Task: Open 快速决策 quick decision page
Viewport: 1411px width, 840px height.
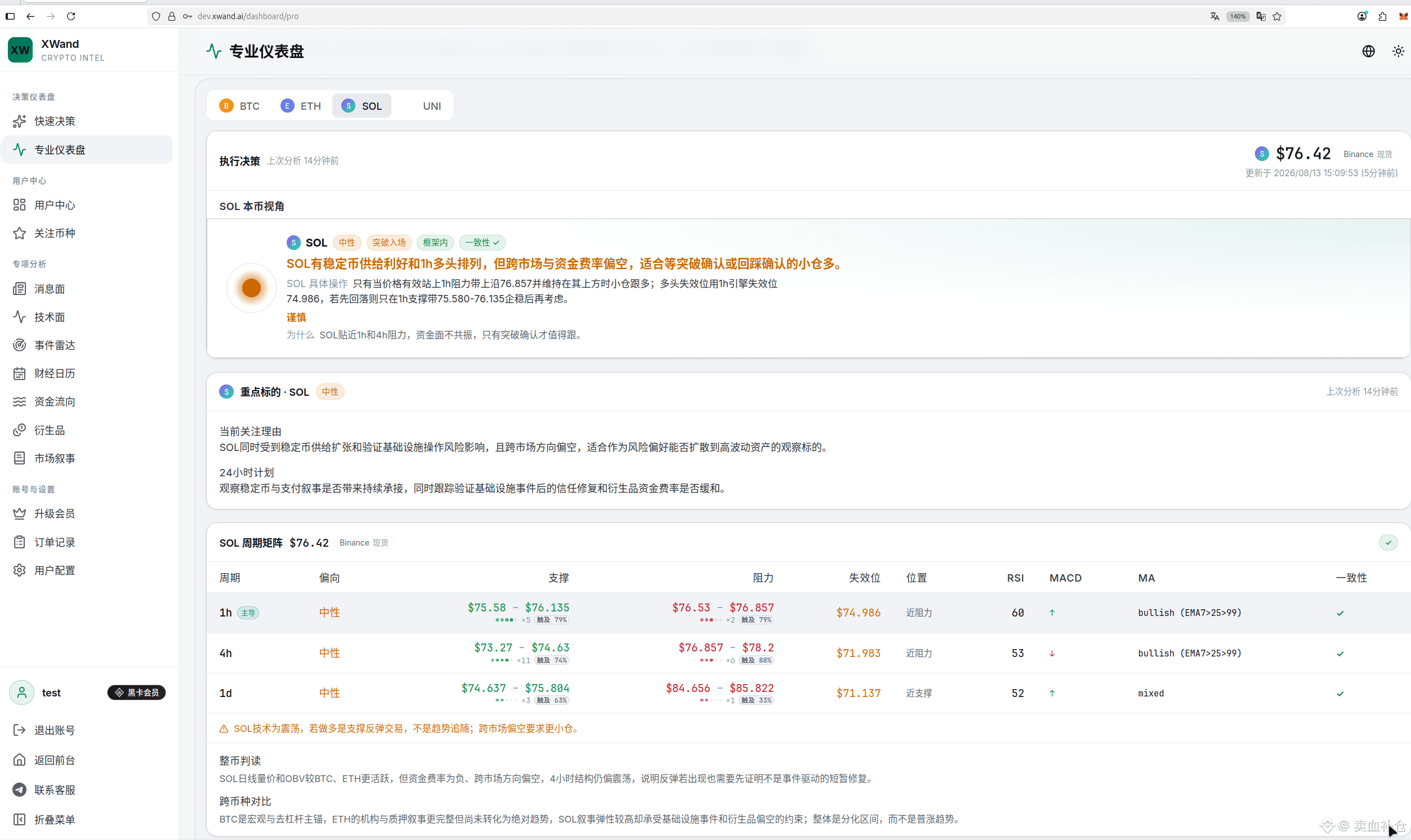Action: pos(55,121)
